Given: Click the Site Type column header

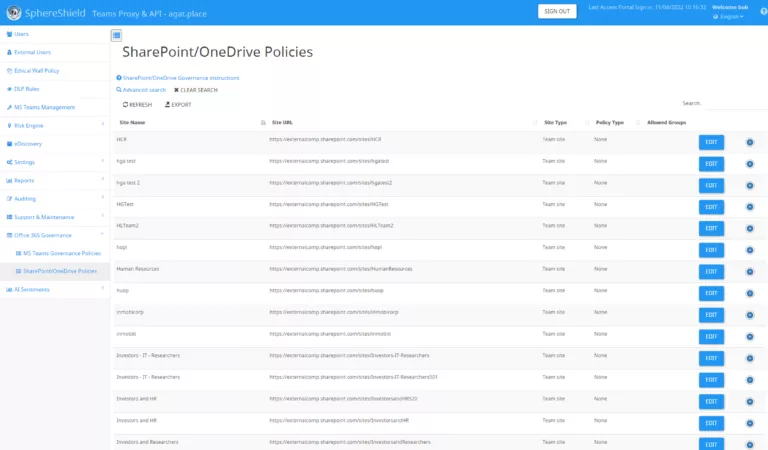Looking at the screenshot, I should coord(555,122).
